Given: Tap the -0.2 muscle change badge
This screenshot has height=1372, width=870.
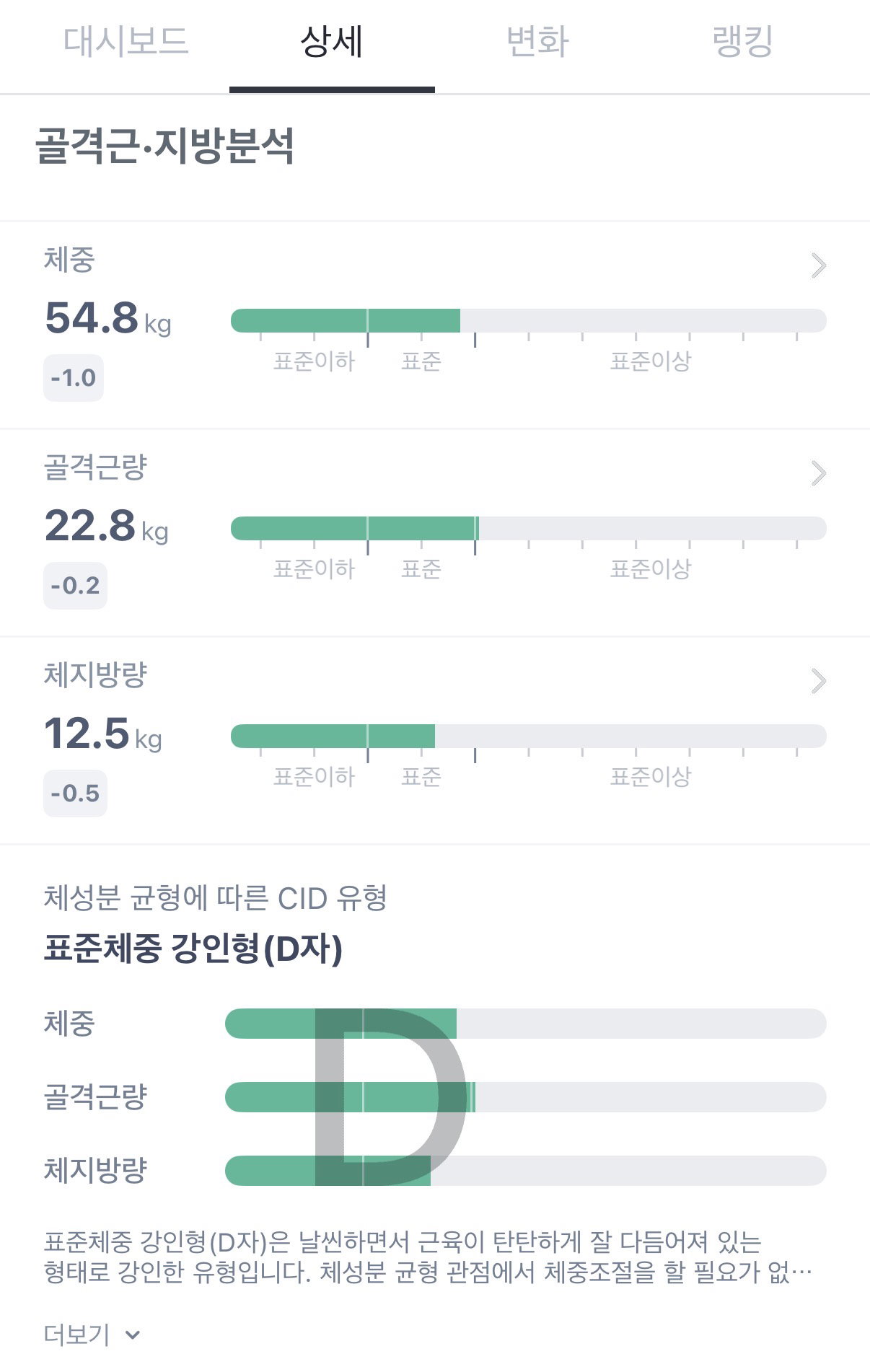Looking at the screenshot, I should [x=75, y=586].
